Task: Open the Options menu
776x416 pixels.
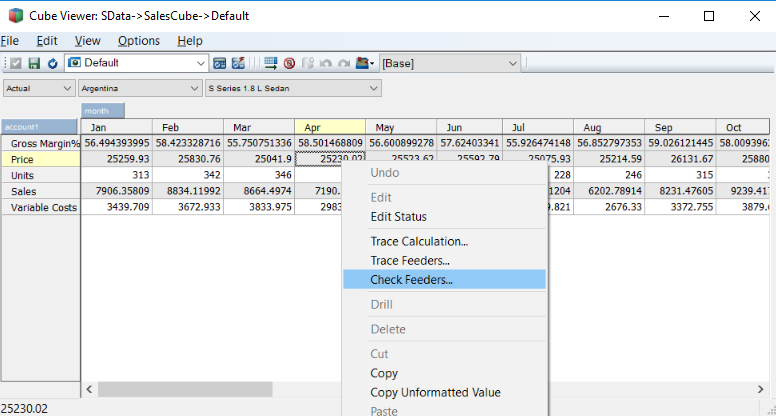Action: (x=139, y=41)
